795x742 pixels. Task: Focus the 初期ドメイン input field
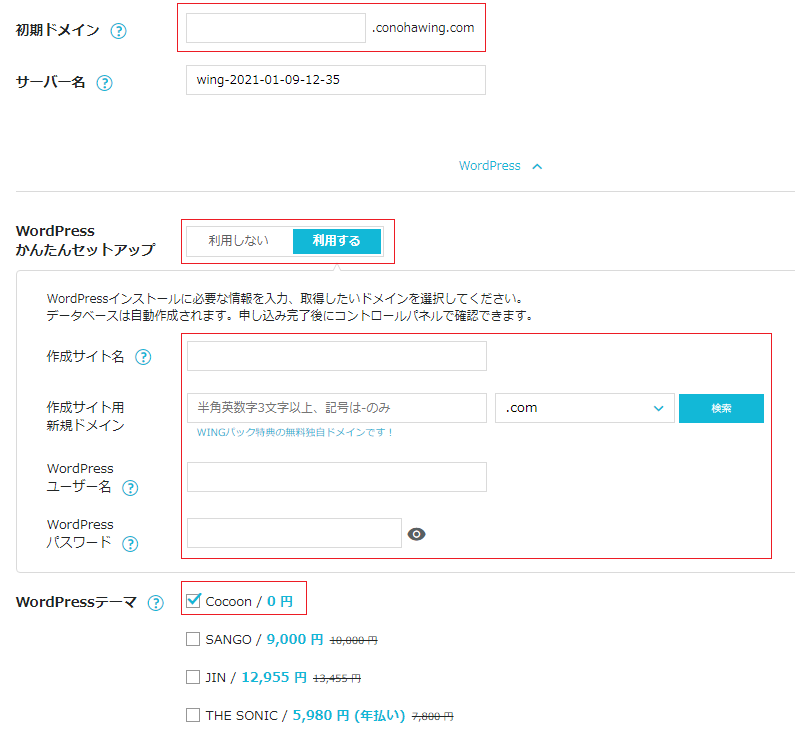coord(276,28)
